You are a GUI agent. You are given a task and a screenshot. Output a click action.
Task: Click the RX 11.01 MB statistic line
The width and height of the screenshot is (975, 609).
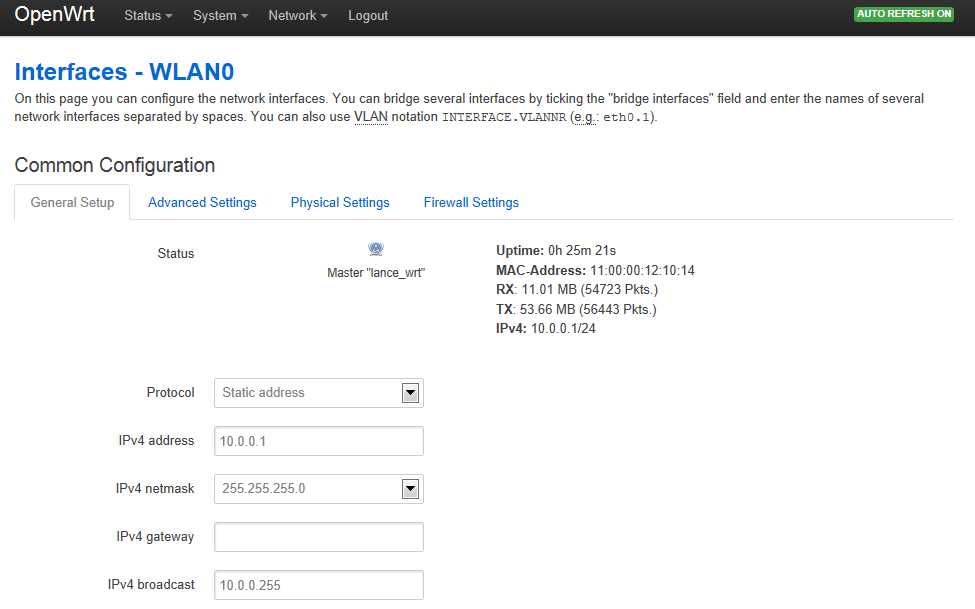[x=576, y=289]
